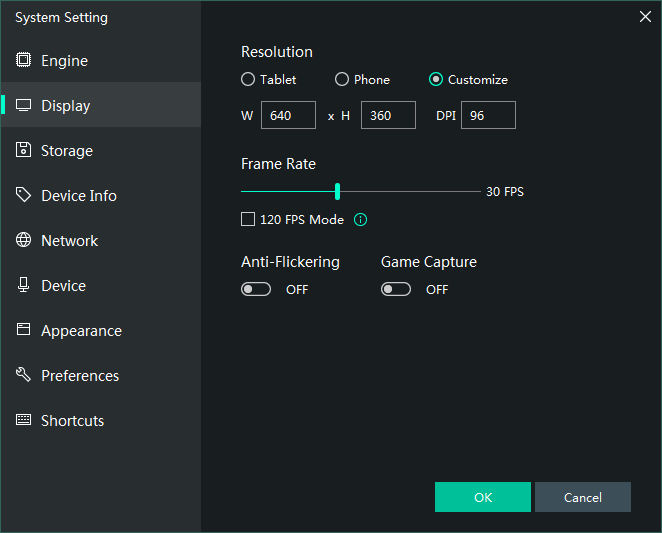
Task: Click the Storage disk icon
Action: tap(23, 150)
